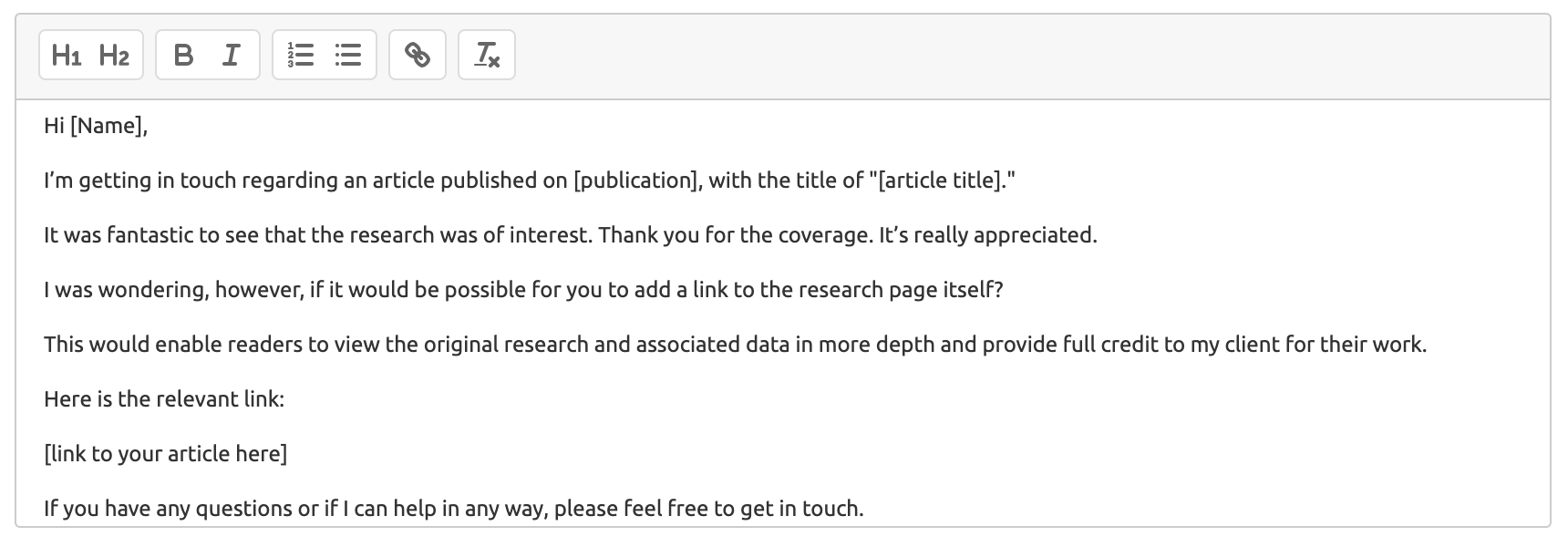
Task: Click the 'This would enable readers' paragraph
Action: click(x=736, y=345)
